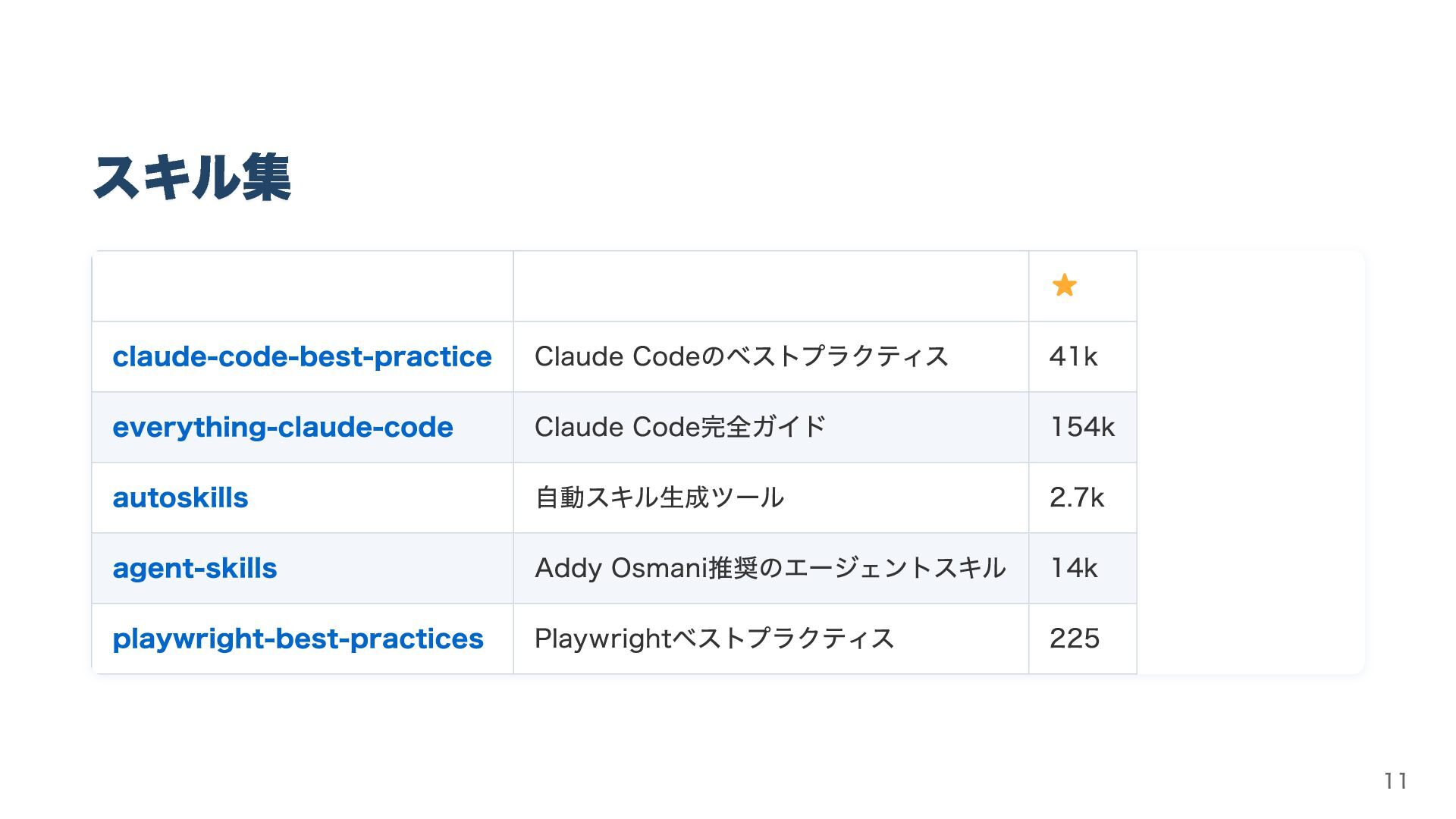The height and width of the screenshot is (819, 1456).
Task: Visit the playwright-best-practices link
Action: (x=297, y=639)
